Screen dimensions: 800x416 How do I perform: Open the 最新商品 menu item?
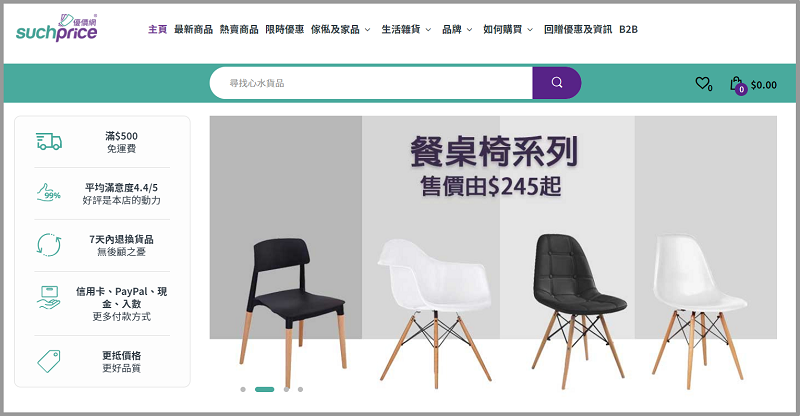(193, 30)
